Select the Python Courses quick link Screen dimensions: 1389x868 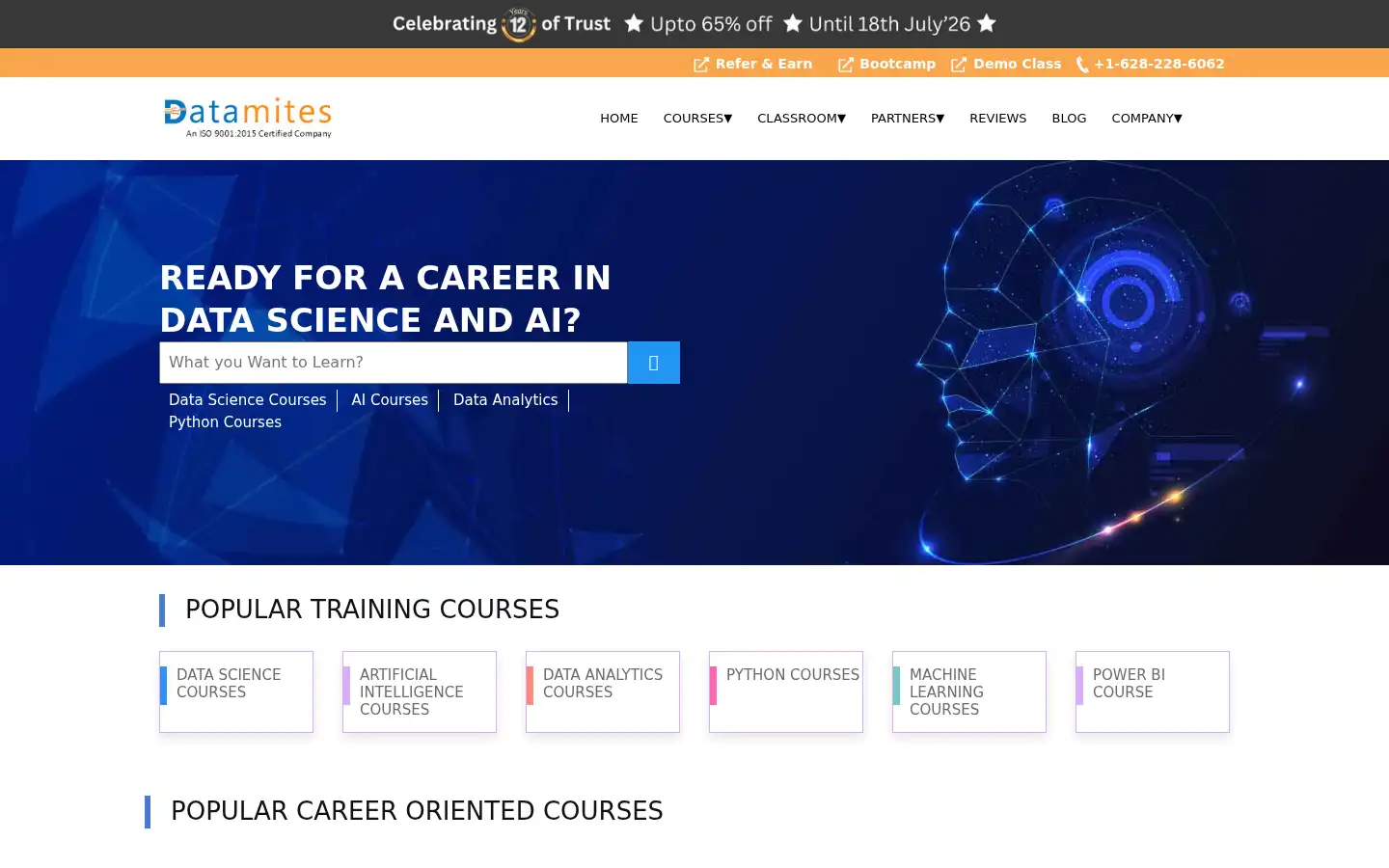[x=225, y=422]
